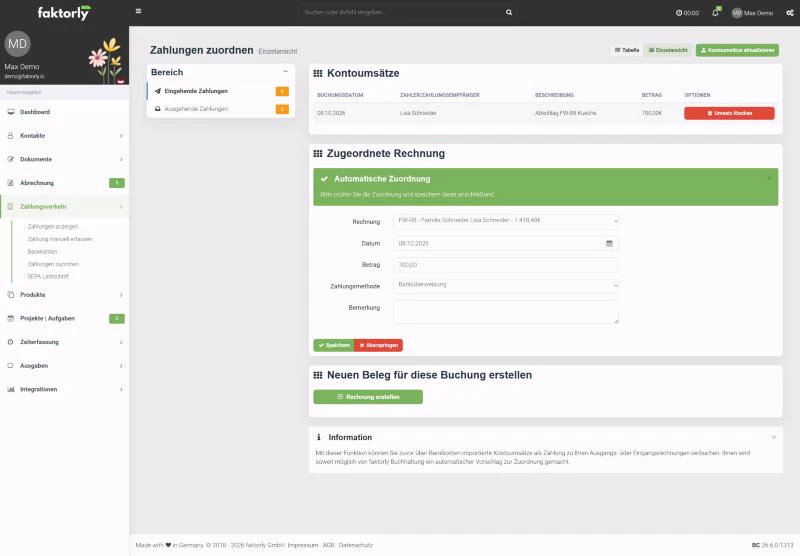Click the Integrationen chart icon
The height and width of the screenshot is (556, 800).
pyautogui.click(x=11, y=389)
